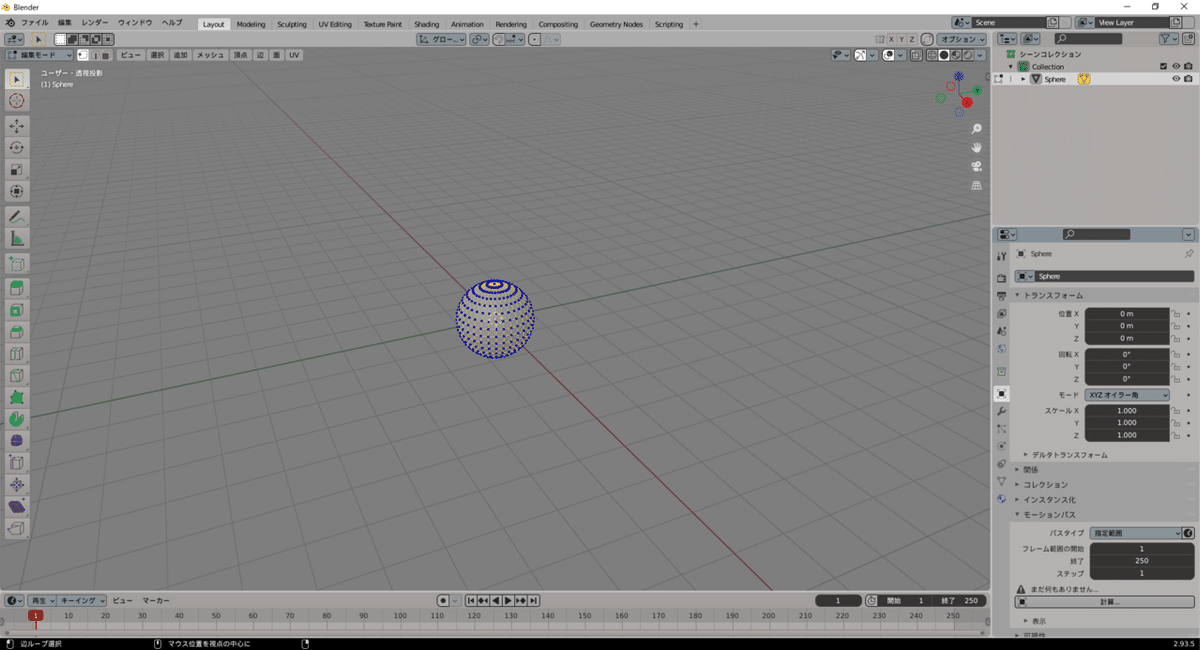The image size is (1200, 650).
Task: Select the Shrink/Fatten tool
Action: coord(17,485)
